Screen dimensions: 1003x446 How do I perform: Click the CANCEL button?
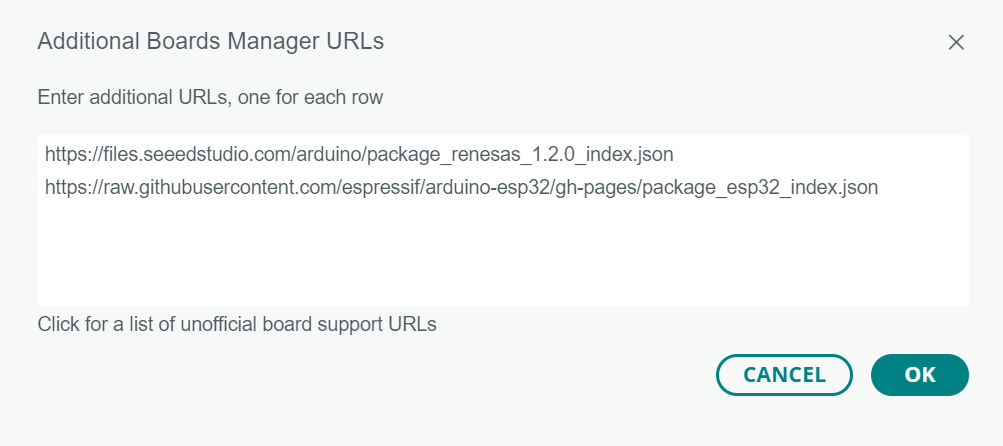tap(784, 375)
